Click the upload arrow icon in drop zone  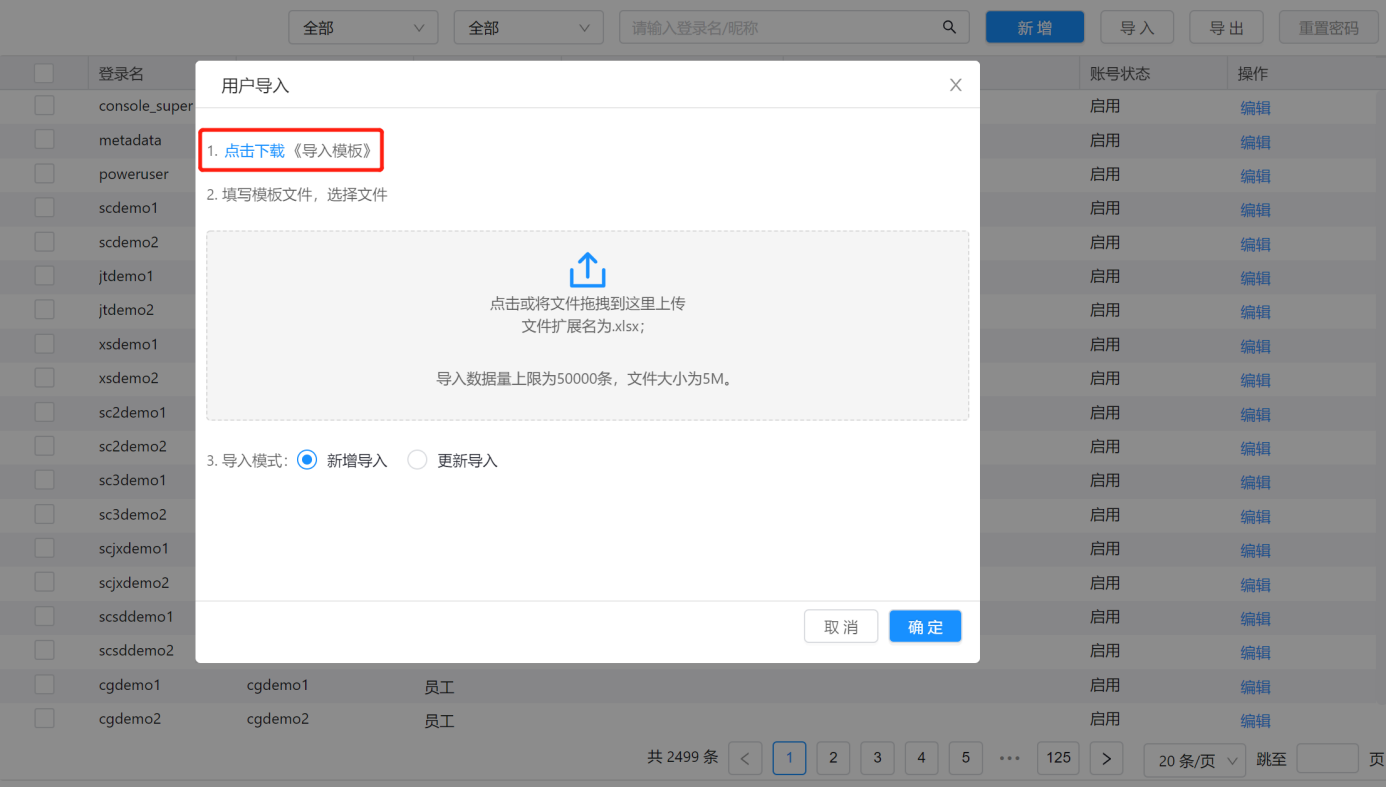pyautogui.click(x=587, y=270)
